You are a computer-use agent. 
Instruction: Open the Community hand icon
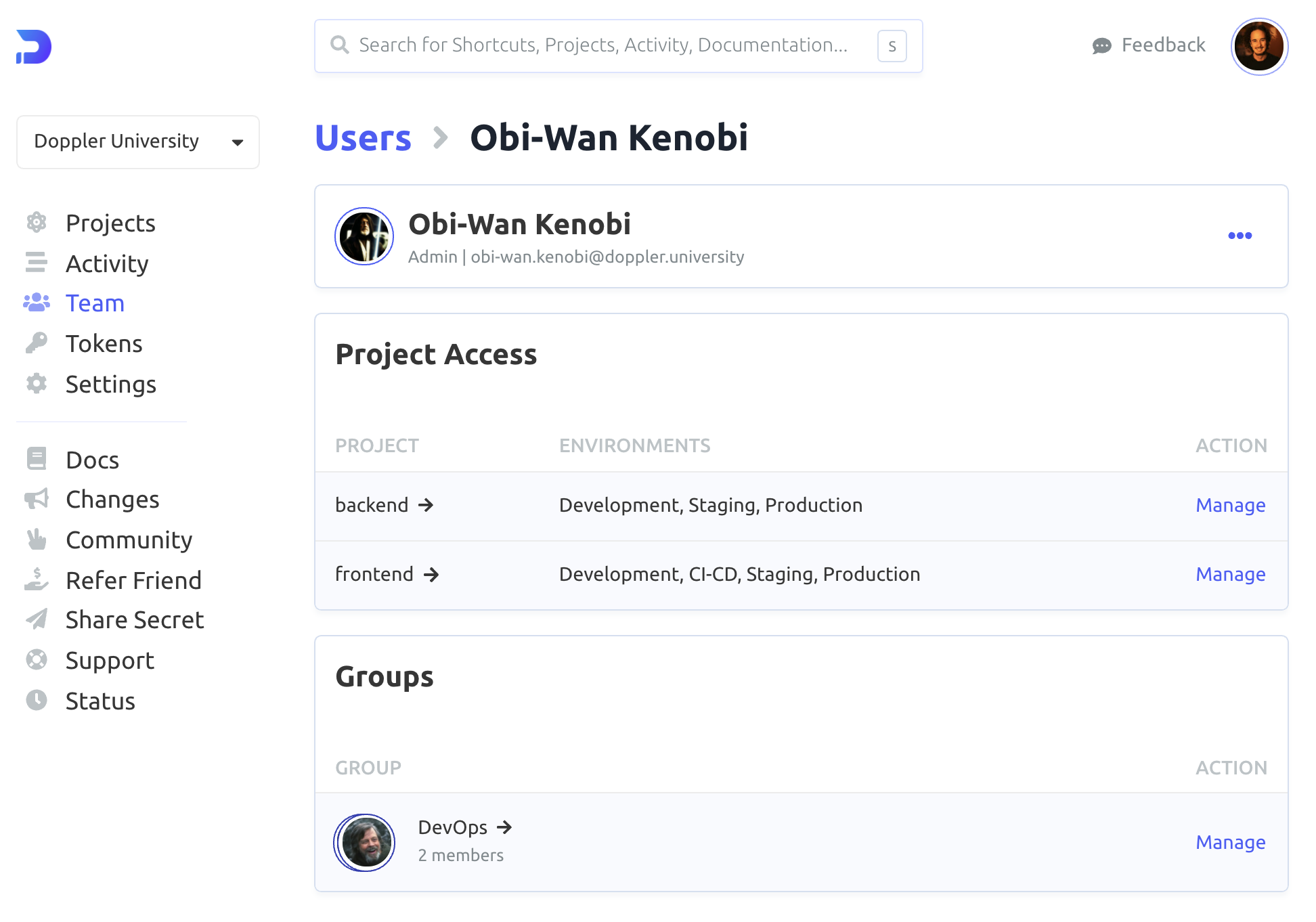point(37,540)
